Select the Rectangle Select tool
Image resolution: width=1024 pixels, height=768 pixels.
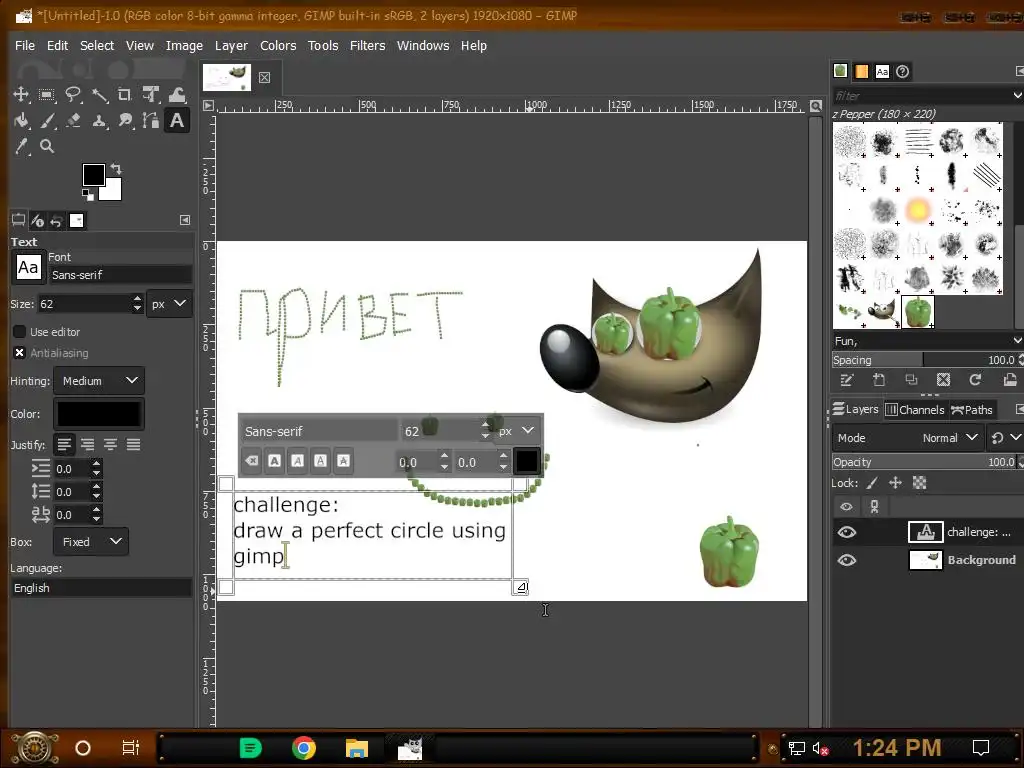tap(46, 95)
